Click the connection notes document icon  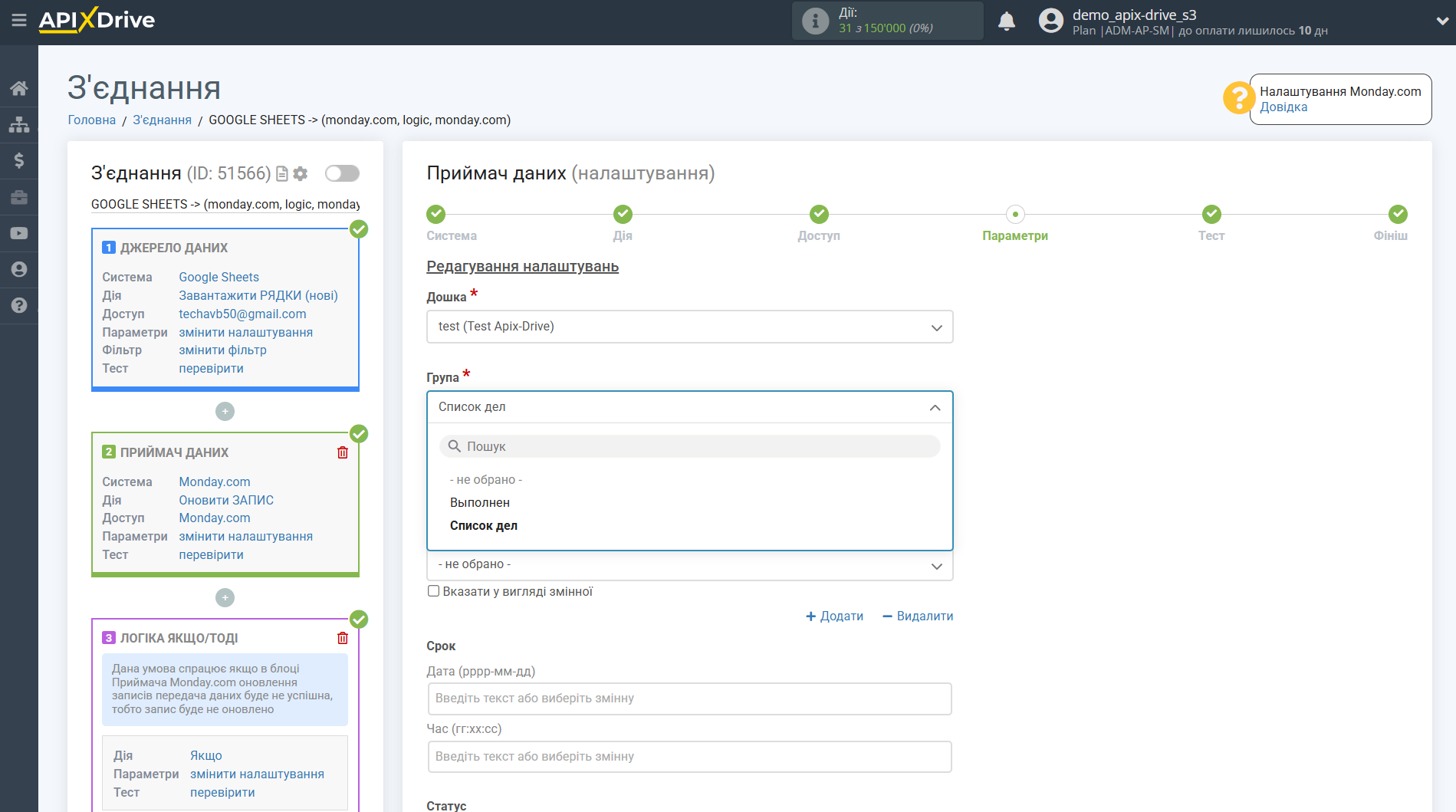click(x=282, y=174)
